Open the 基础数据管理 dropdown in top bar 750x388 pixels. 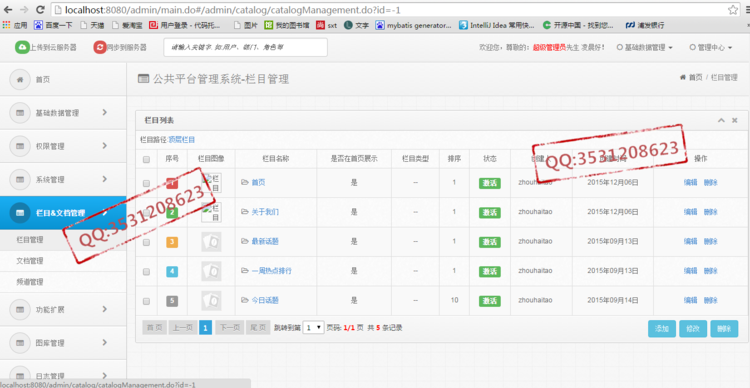[645, 47]
